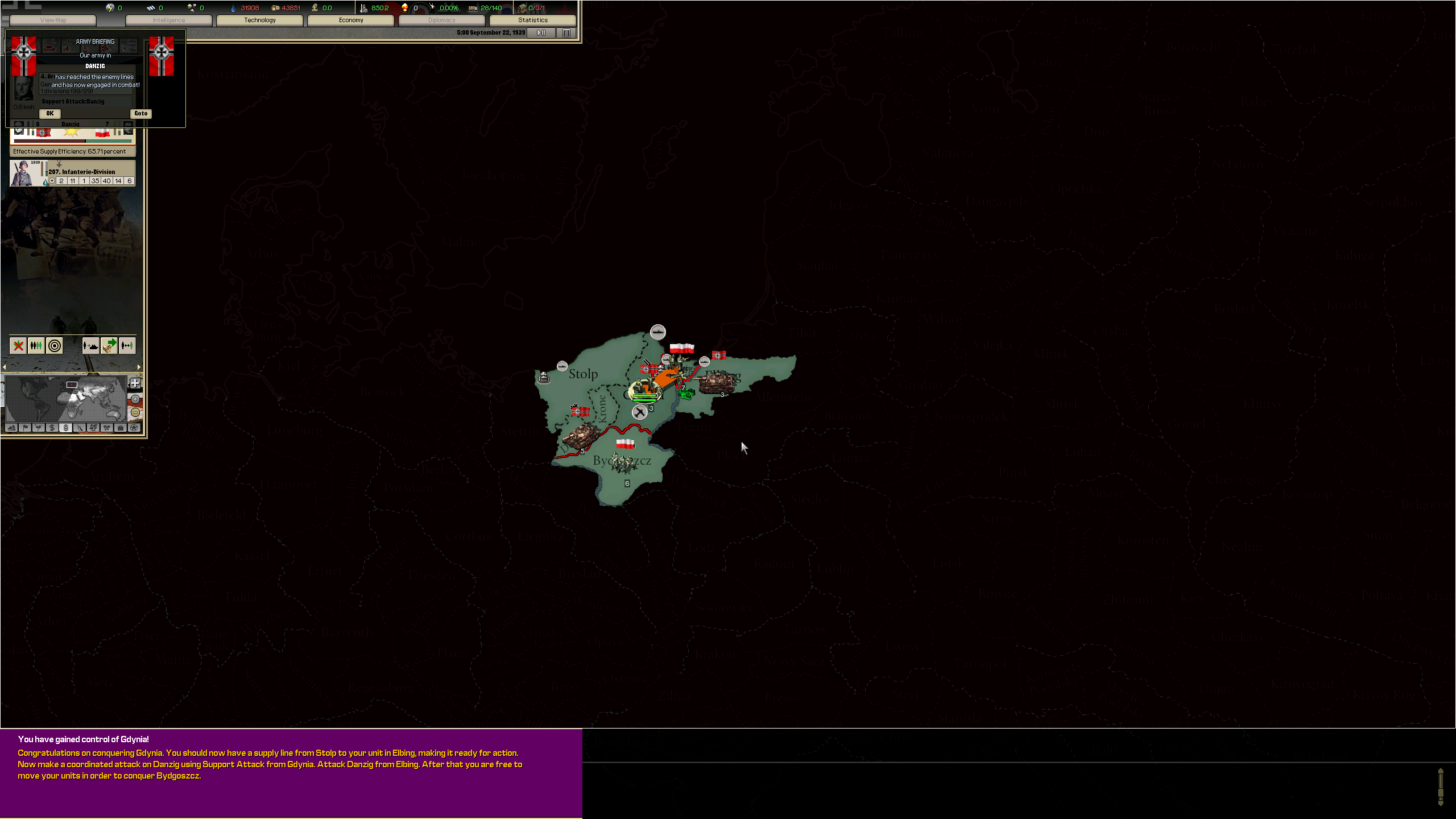
Task: Select the 207. Infanterie-Division entry
Action: pos(73,173)
